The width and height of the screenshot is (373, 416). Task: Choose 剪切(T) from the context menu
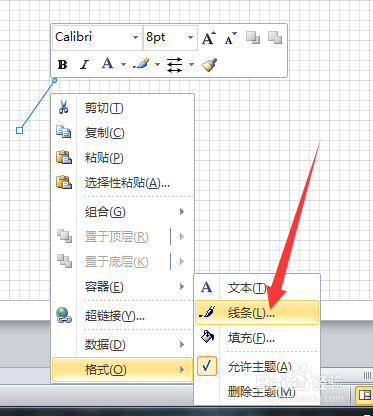[122, 108]
